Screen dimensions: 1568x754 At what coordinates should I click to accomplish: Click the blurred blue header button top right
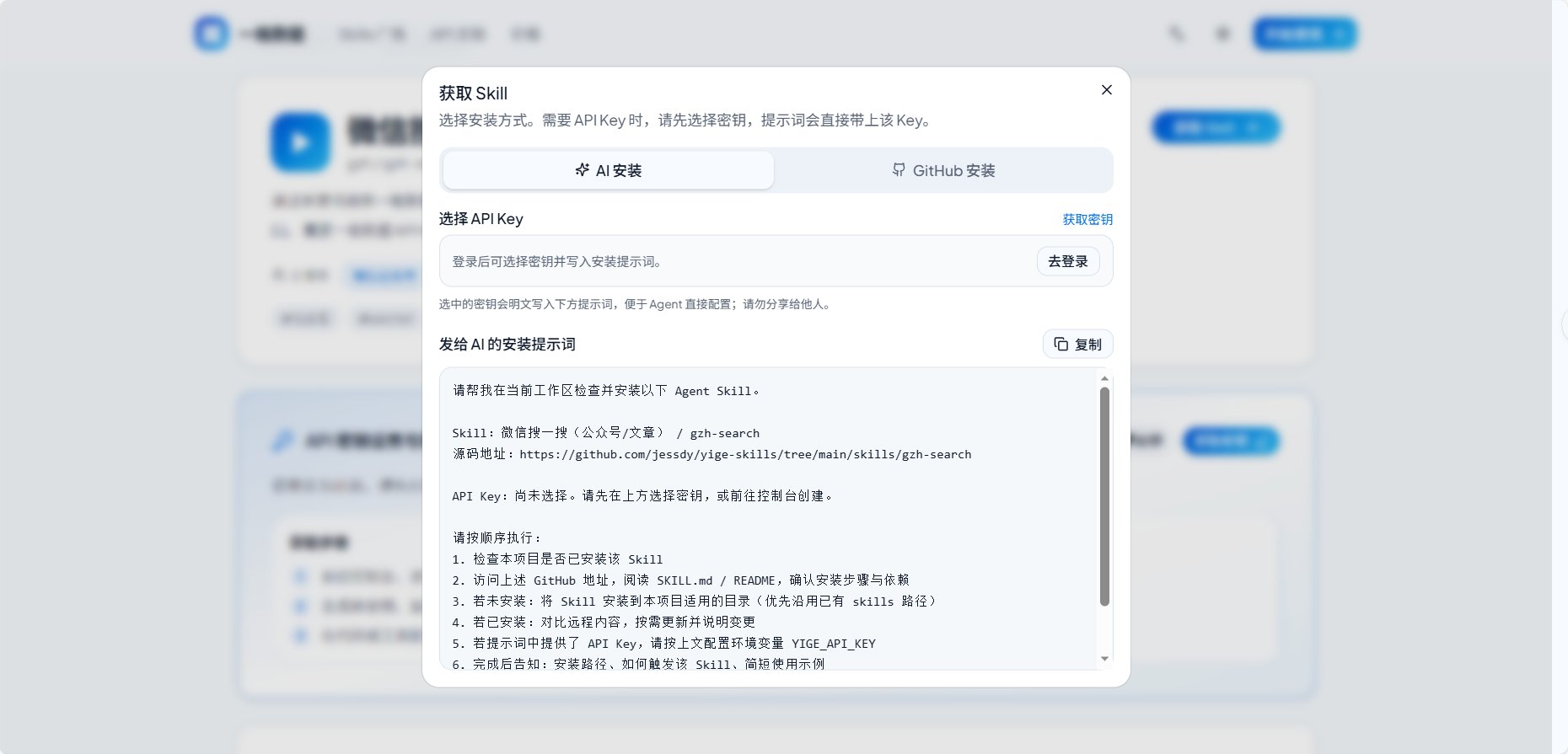point(1305,34)
